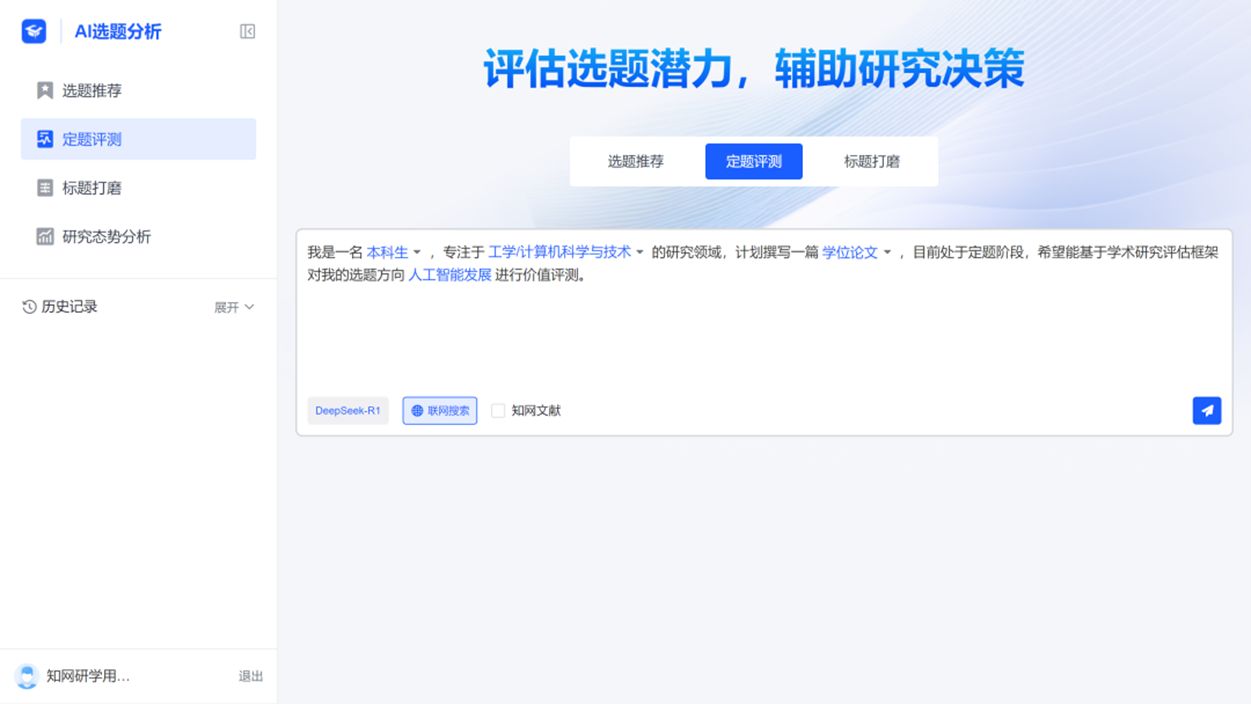The height and width of the screenshot is (704, 1251).
Task: Click the 历史记录 clock icon
Action: coord(29,307)
